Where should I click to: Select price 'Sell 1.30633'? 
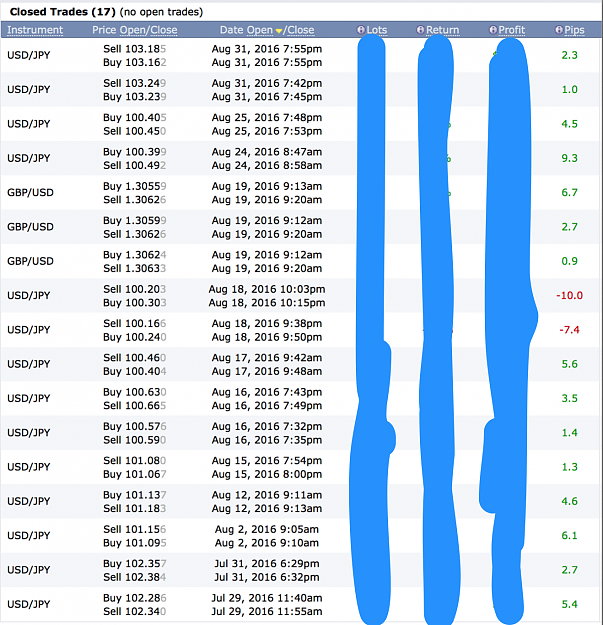pyautogui.click(x=135, y=268)
